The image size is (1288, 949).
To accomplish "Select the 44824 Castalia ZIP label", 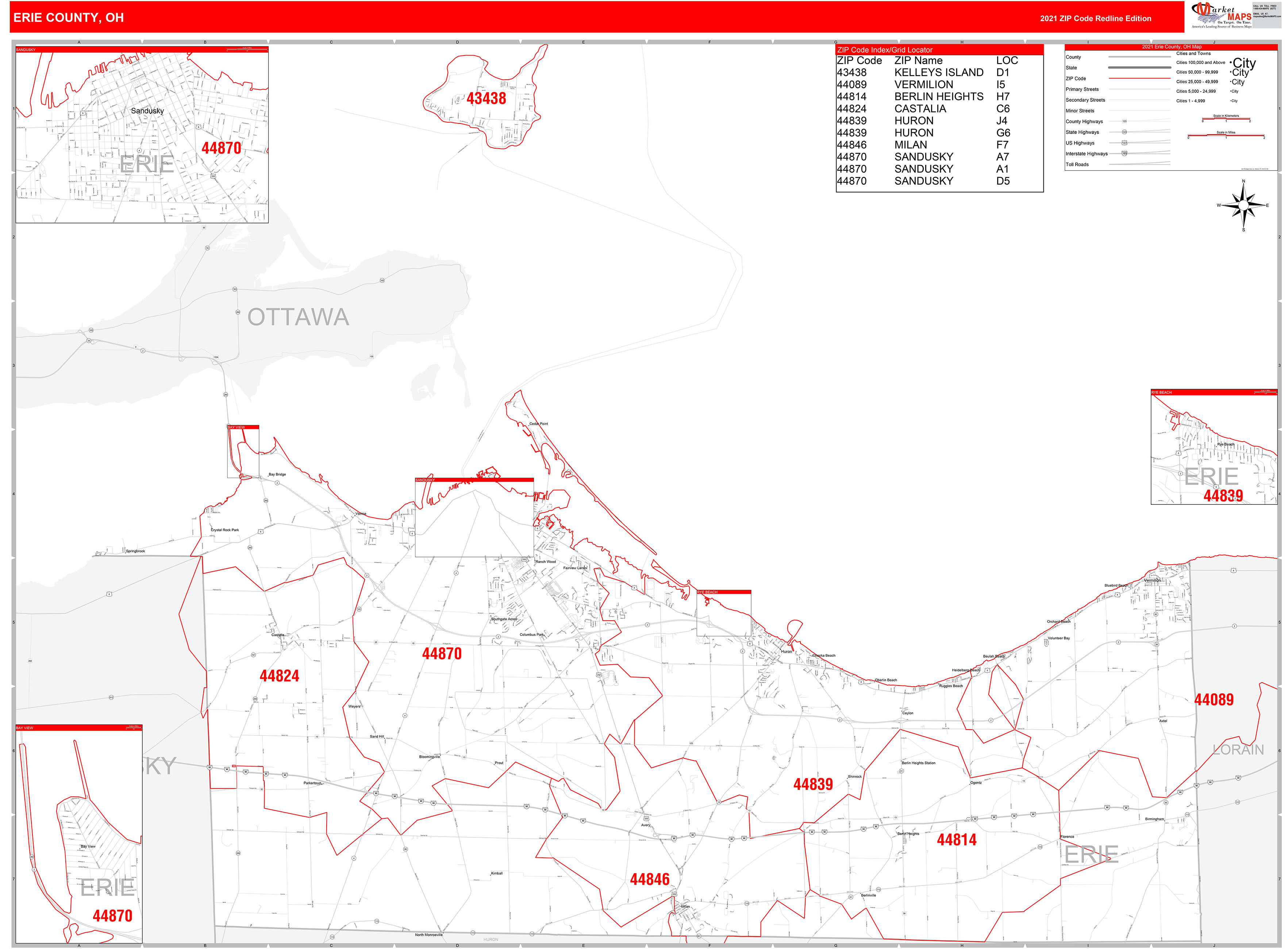I will coord(279,676).
